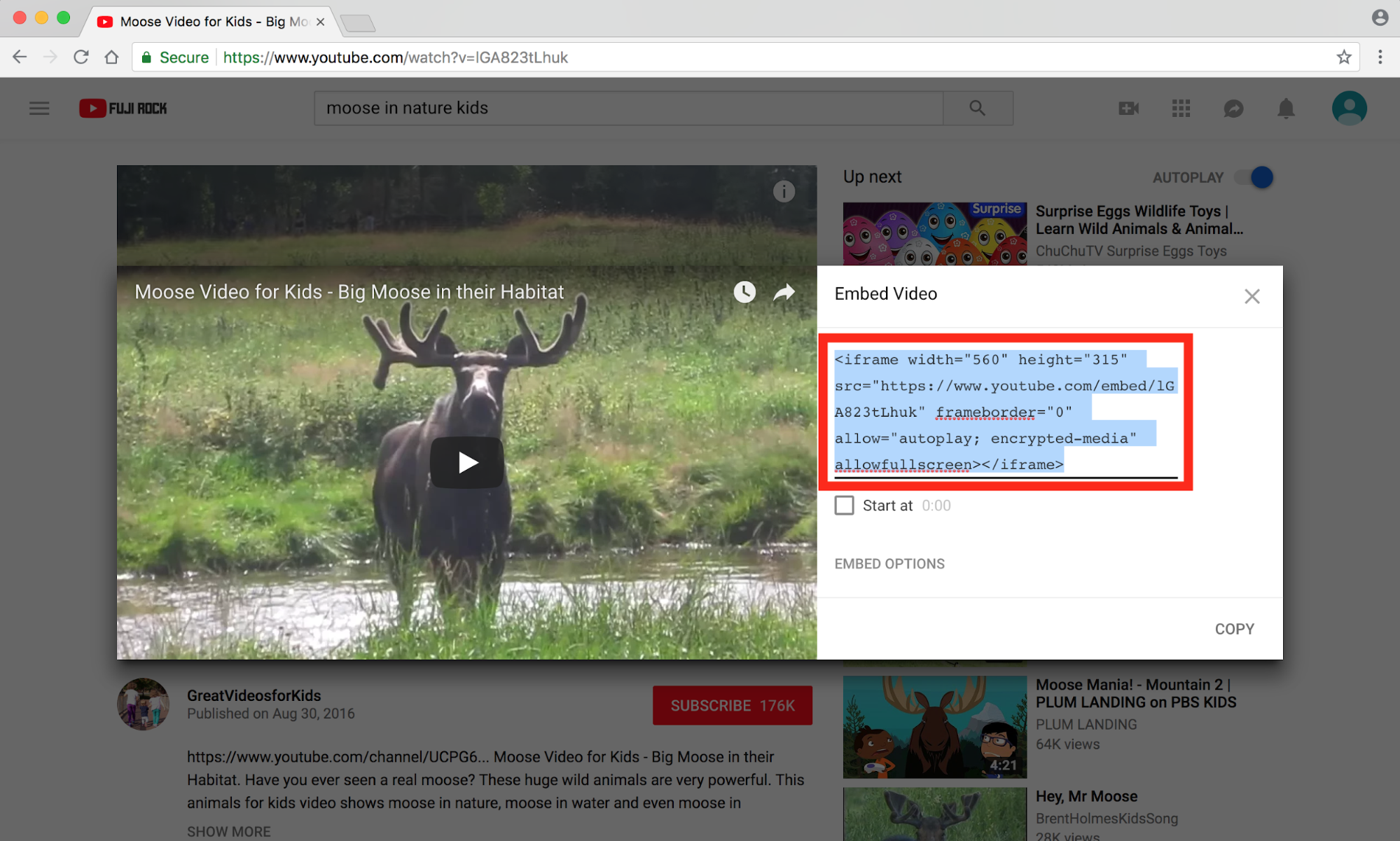The width and height of the screenshot is (1400, 841).
Task: Open the video info card icon
Action: tap(784, 191)
